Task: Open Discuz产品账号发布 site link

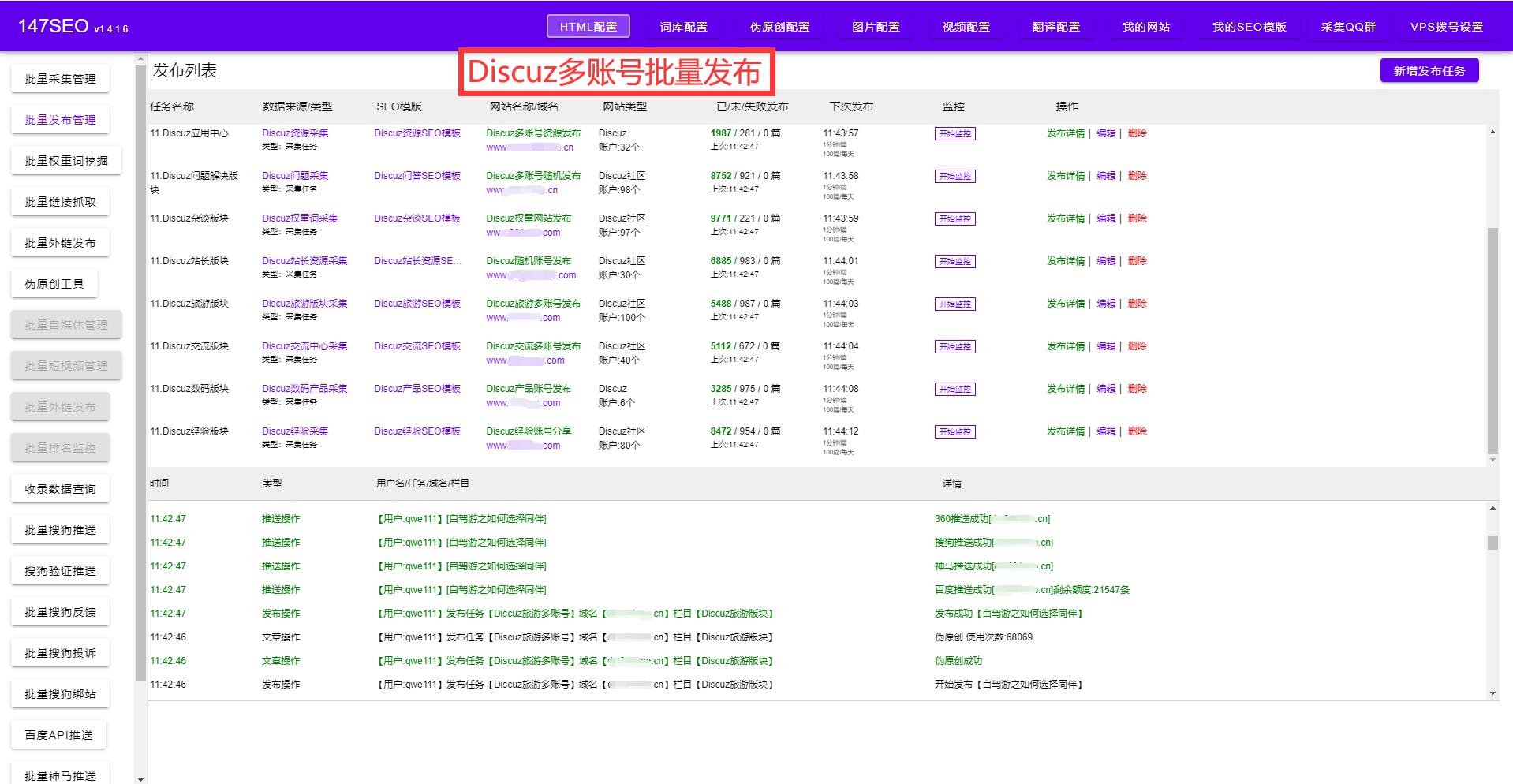Action: click(529, 389)
